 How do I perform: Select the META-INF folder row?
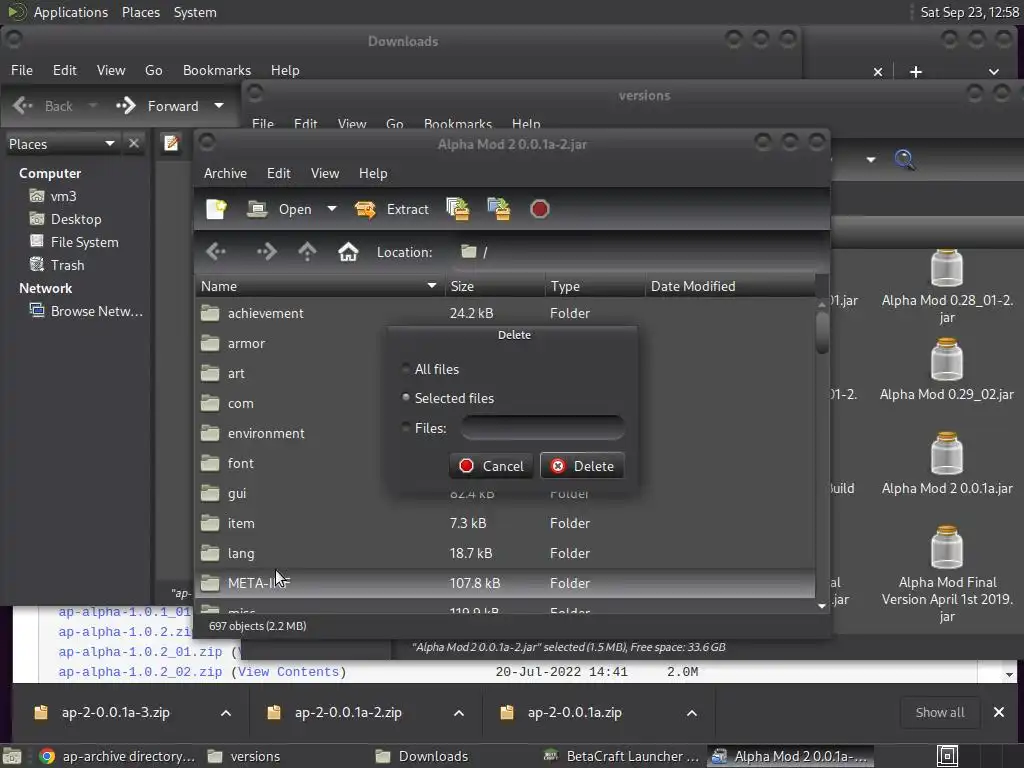(x=505, y=583)
